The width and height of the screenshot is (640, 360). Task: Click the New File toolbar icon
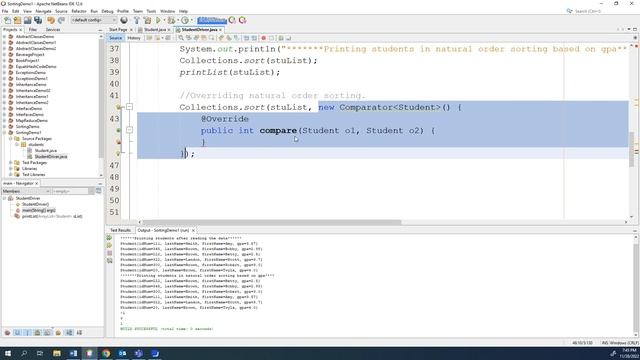[x=7, y=20]
